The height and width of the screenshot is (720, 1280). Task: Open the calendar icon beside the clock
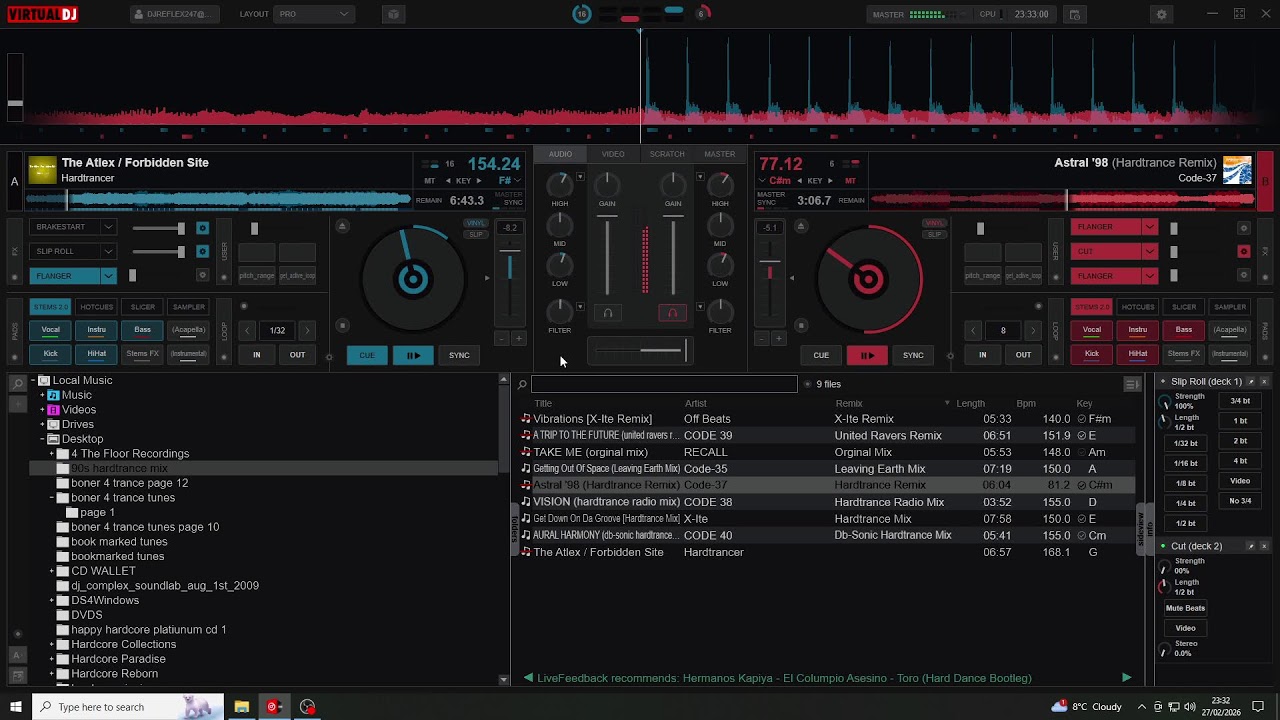pyautogui.click(x=1075, y=14)
